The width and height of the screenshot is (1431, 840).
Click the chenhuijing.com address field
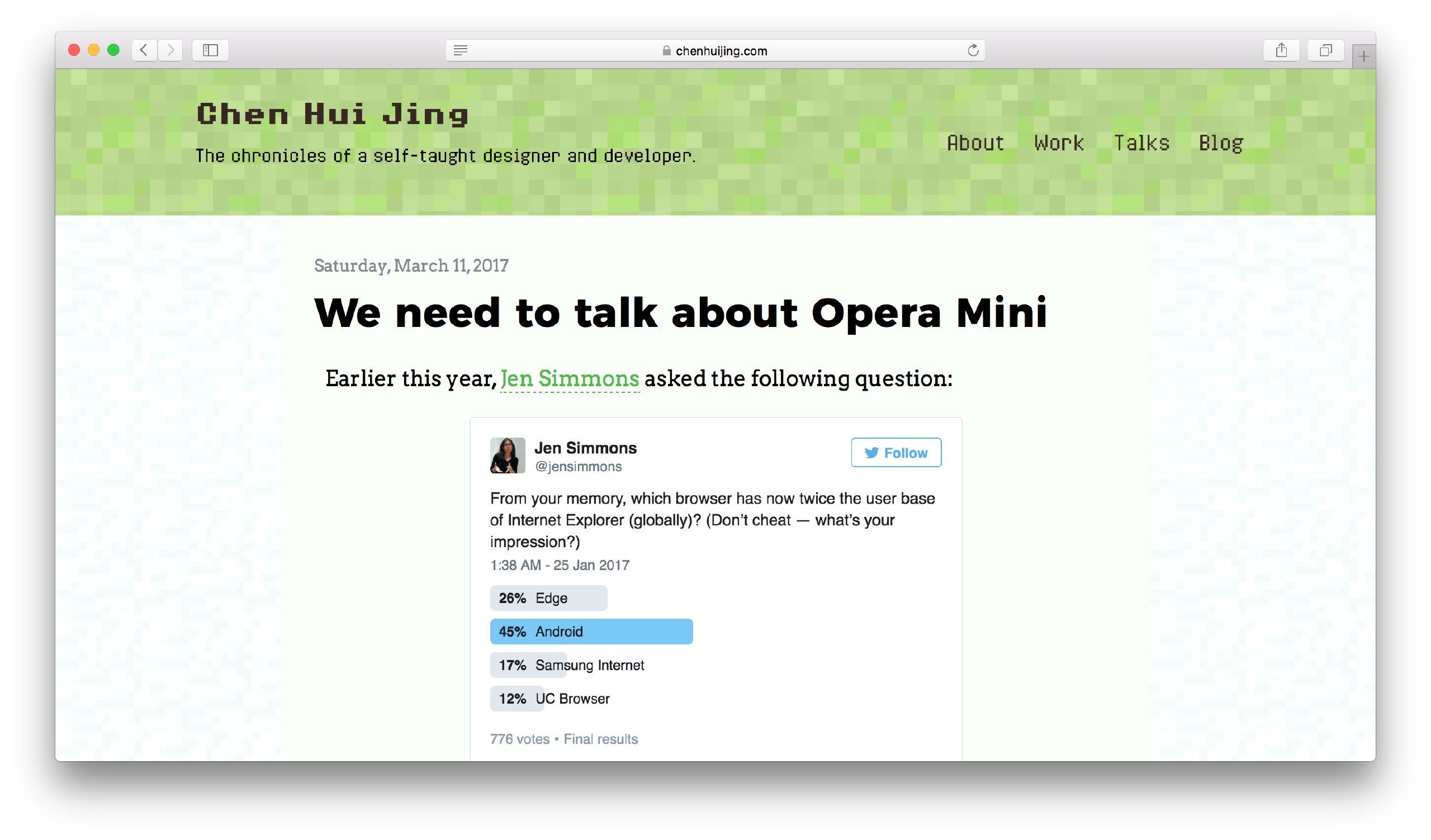[715, 50]
